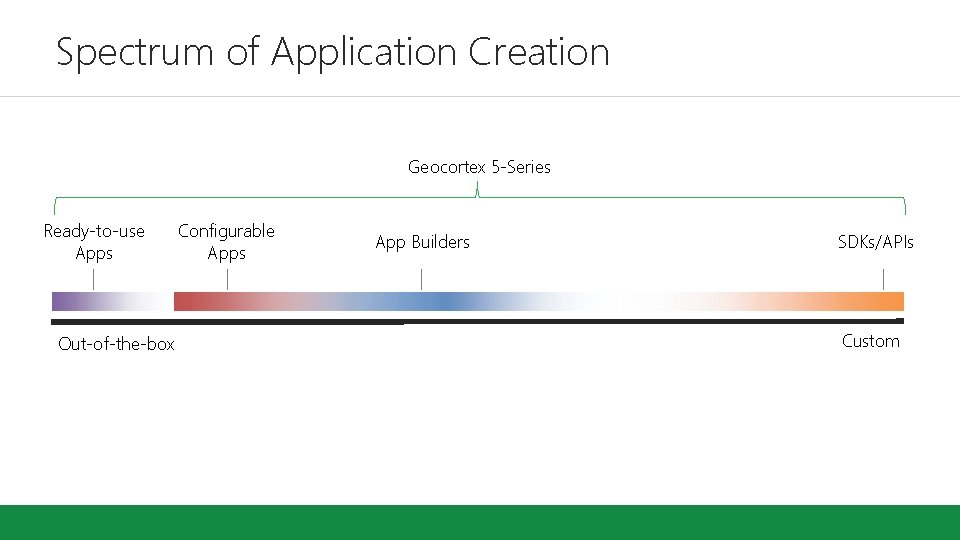Select the "Ready-to-use Apps" label
960x540 pixels.
94,242
